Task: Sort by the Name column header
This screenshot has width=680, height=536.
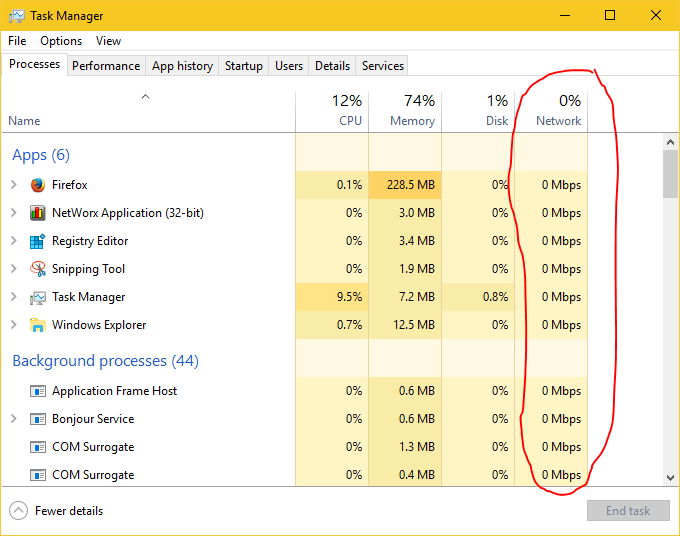Action: point(147,111)
